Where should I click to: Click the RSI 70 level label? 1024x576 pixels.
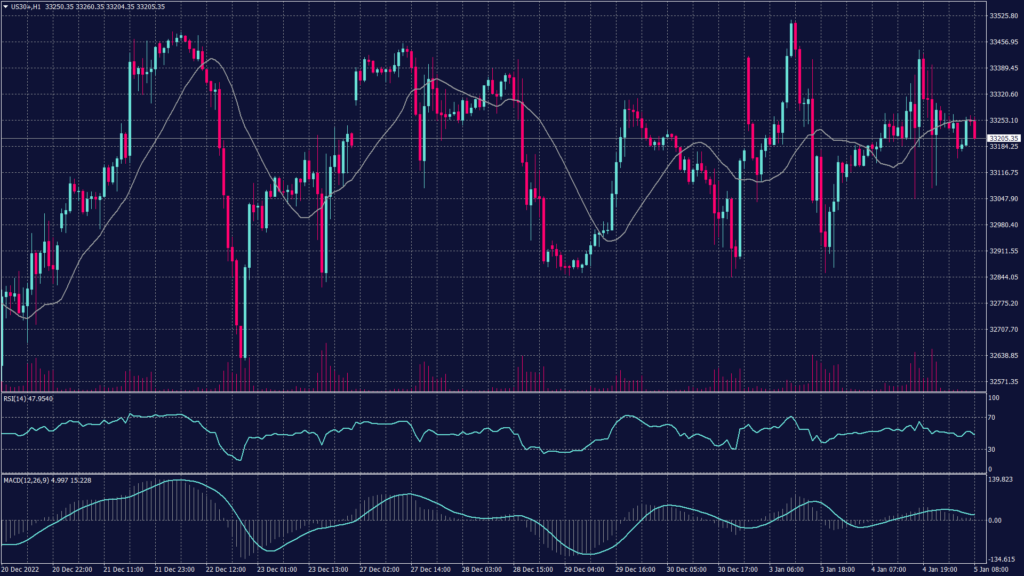coord(992,416)
